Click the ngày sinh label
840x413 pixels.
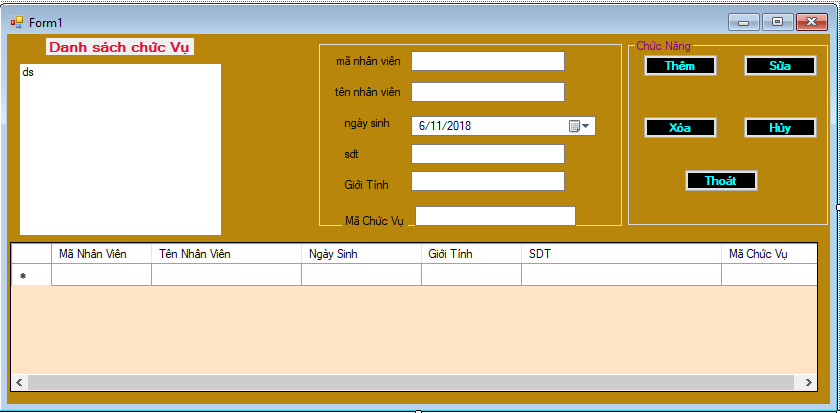[367, 124]
